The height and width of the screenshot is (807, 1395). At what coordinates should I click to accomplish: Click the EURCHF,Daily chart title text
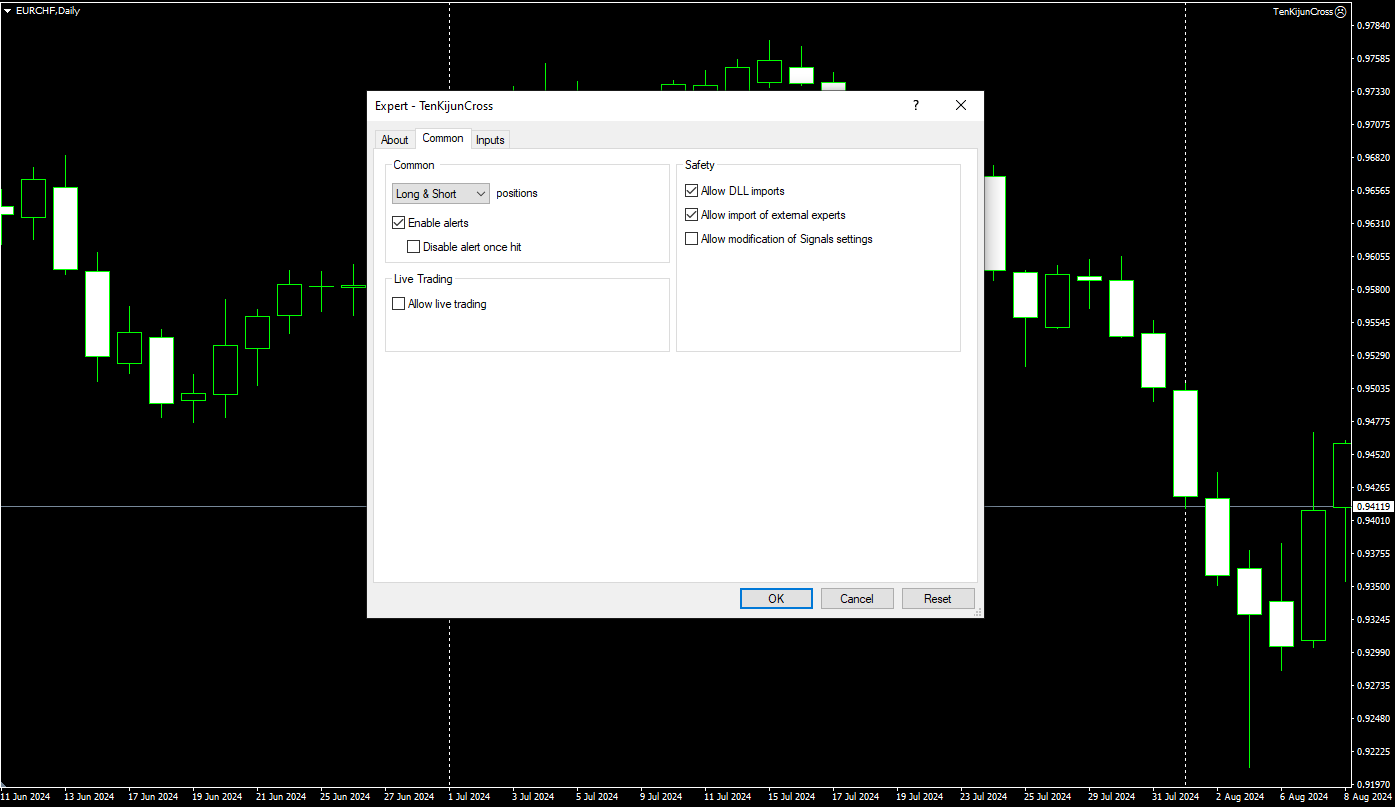tap(48, 11)
